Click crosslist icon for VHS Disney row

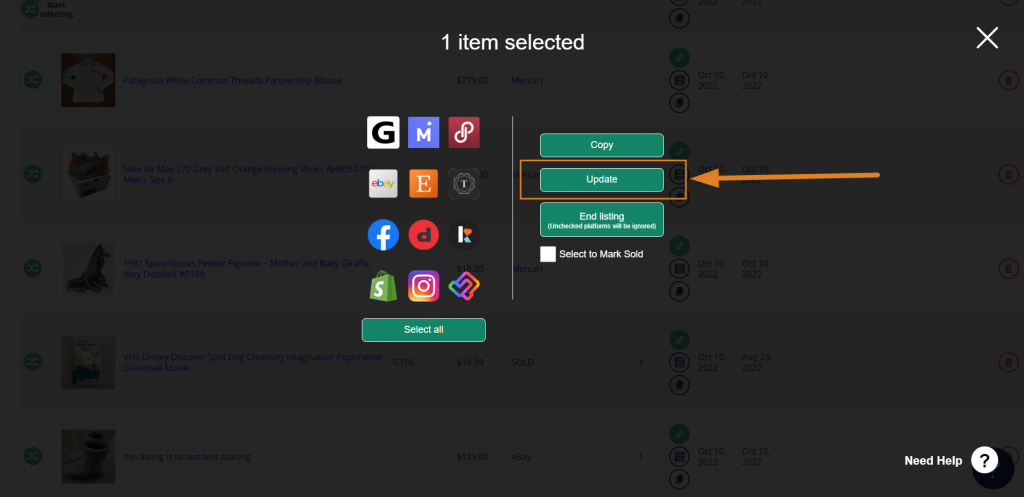(x=33, y=362)
